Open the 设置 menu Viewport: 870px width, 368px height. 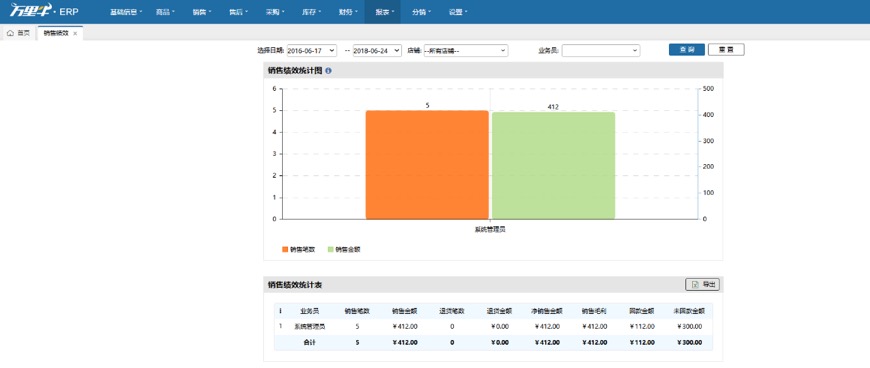pyautogui.click(x=458, y=12)
